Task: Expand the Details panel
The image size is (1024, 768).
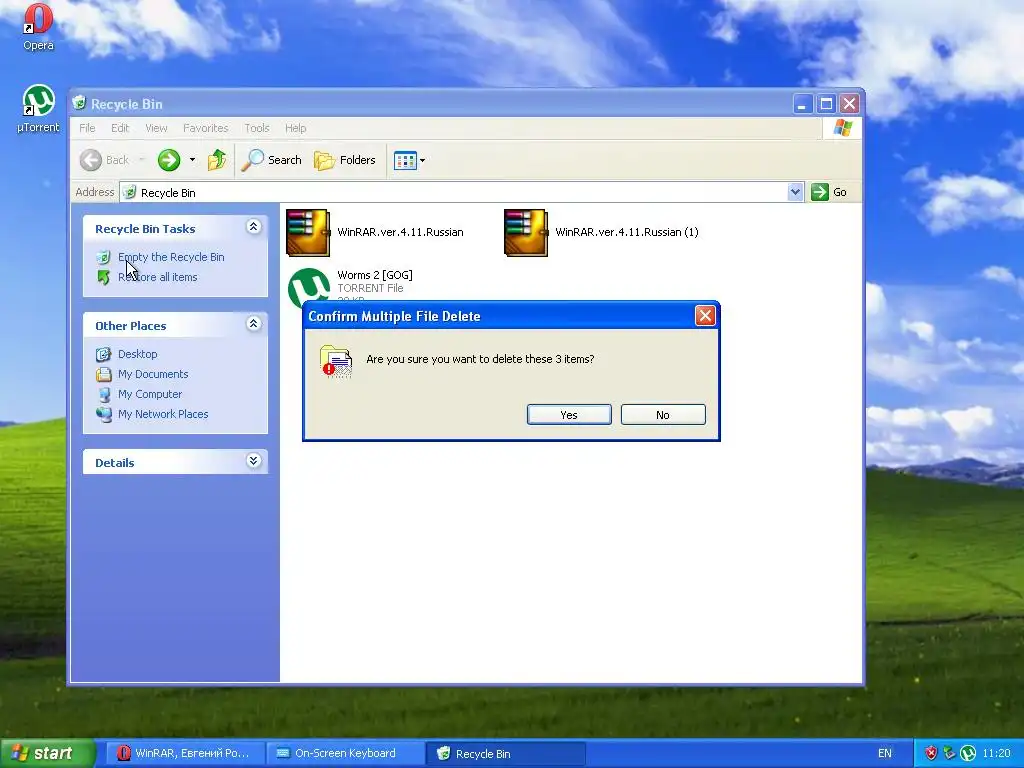Action: [x=253, y=460]
